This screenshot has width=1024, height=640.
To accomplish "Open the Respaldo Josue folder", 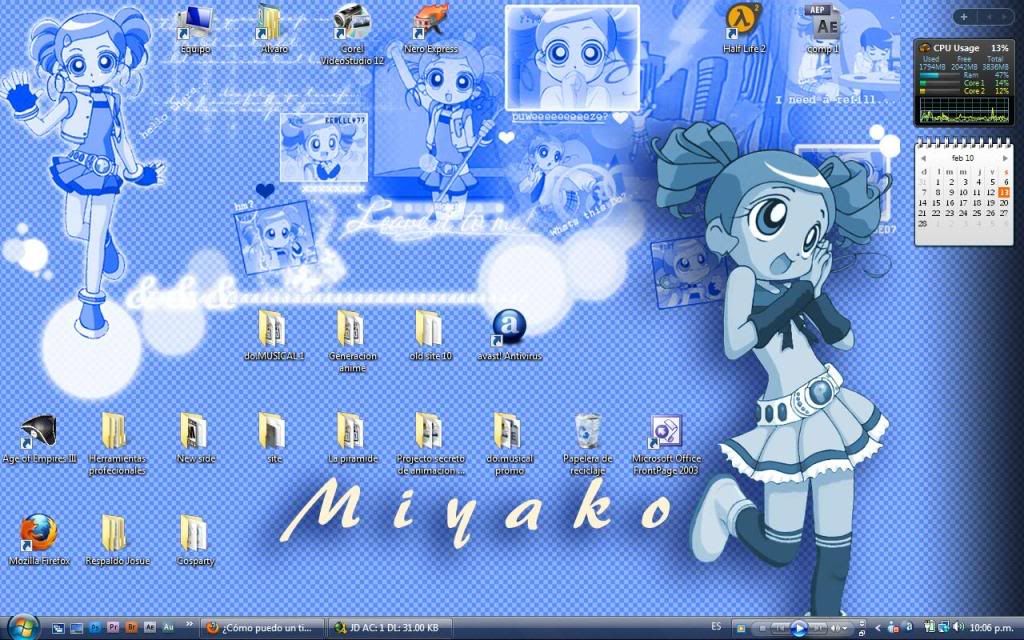I will click(117, 540).
